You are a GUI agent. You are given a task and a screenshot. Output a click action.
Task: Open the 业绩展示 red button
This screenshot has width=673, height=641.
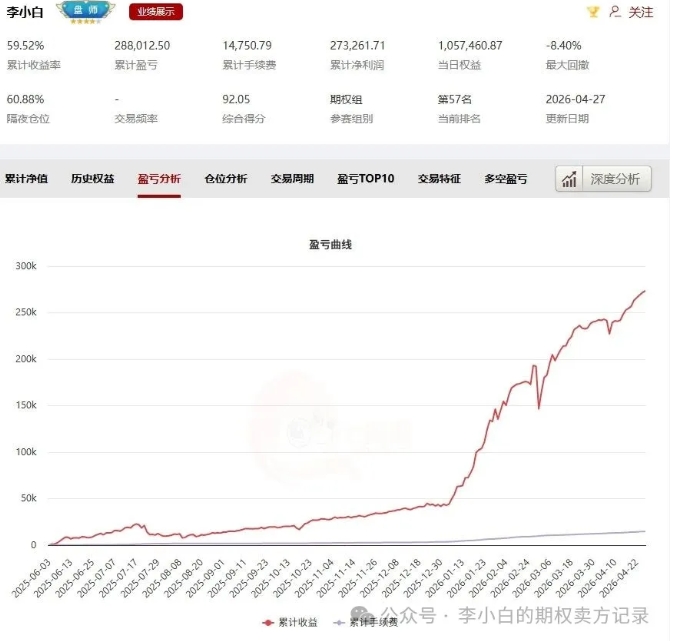tap(156, 12)
